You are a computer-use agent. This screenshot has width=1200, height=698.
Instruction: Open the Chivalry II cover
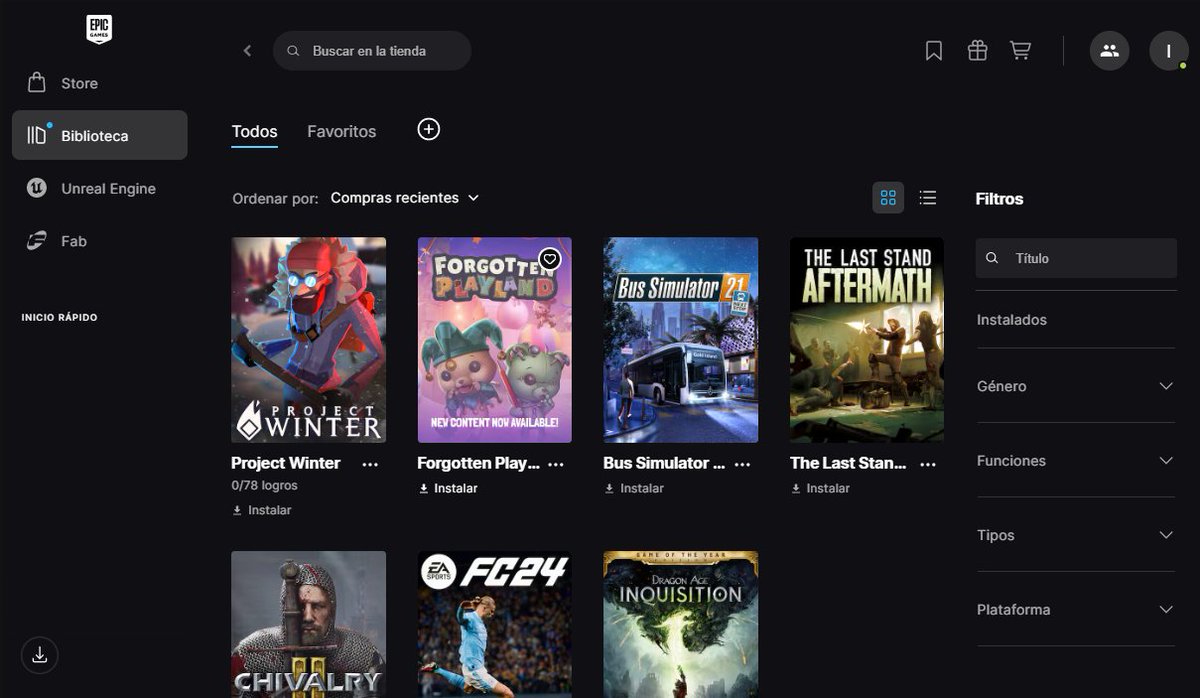click(x=308, y=624)
